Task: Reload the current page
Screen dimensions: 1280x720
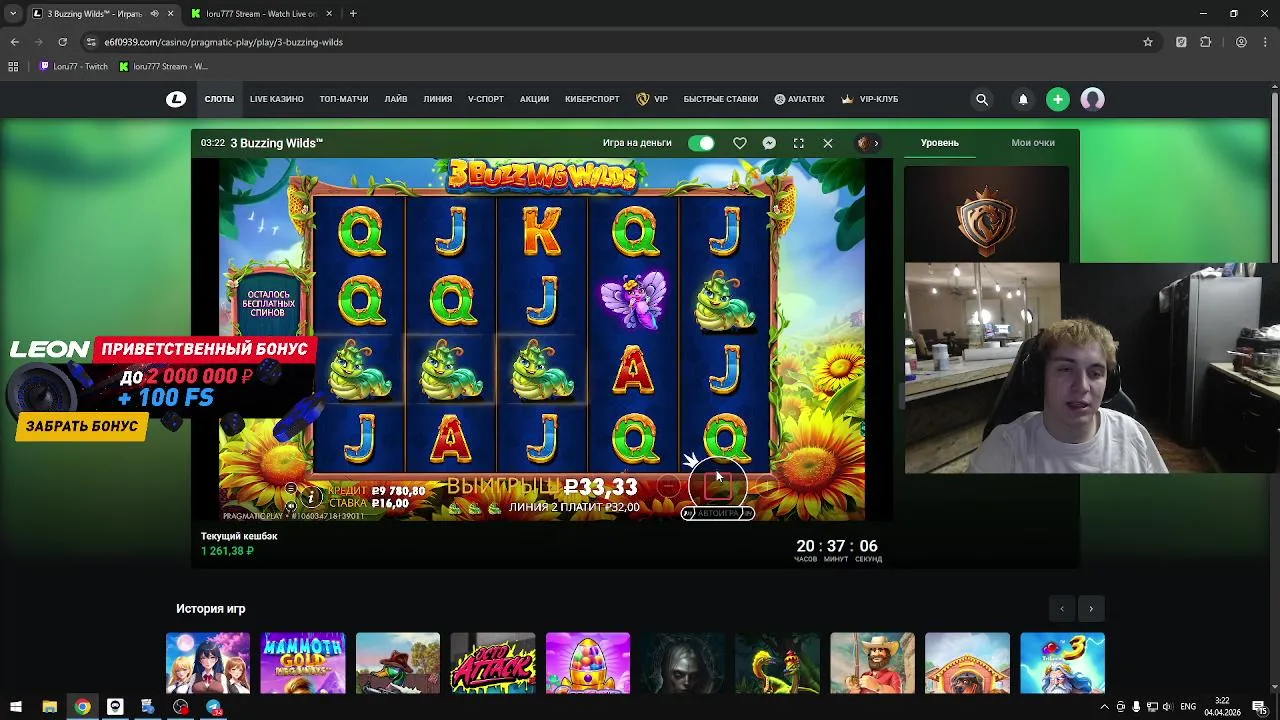Action: coord(62,42)
